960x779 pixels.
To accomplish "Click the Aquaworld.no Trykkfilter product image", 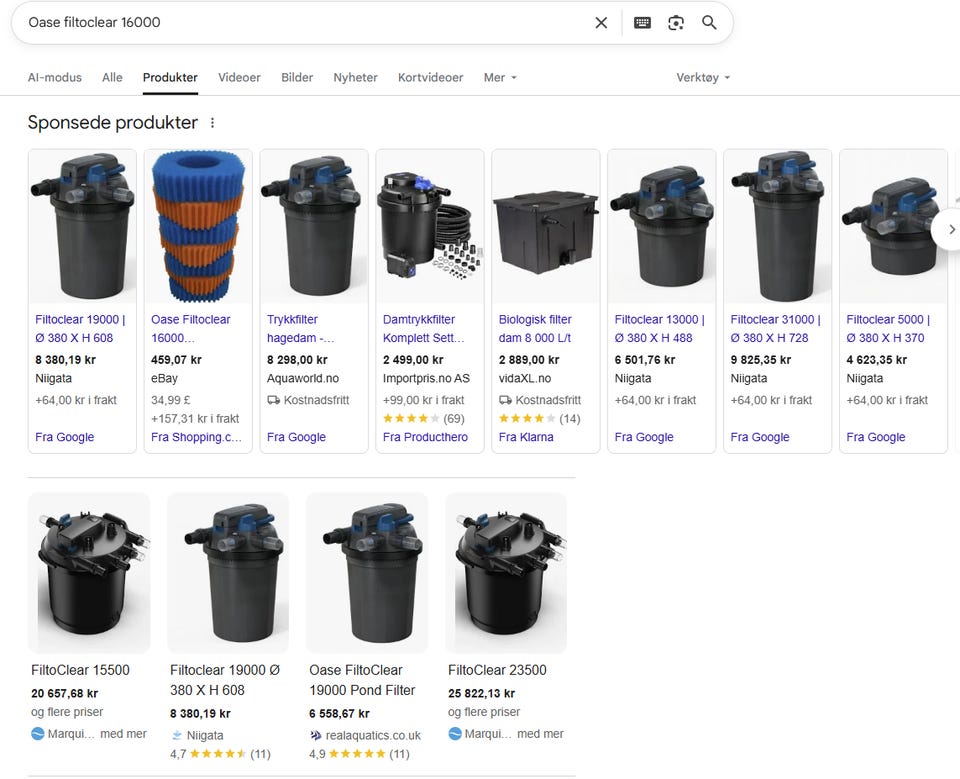I will 314,226.
